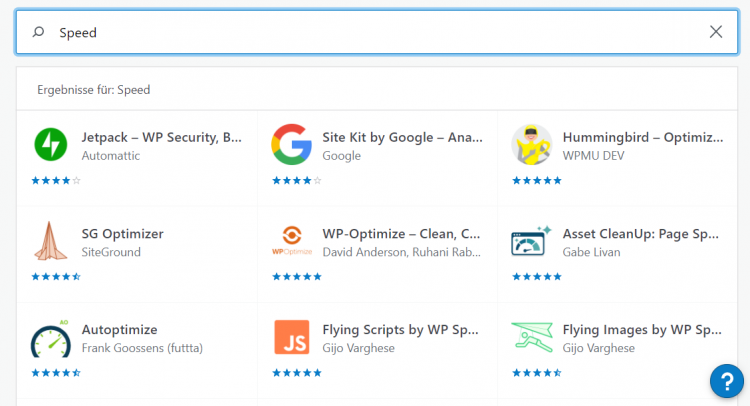Focus the search field containing Speed
Screen dimensions: 750x406
pyautogui.click(x=377, y=32)
